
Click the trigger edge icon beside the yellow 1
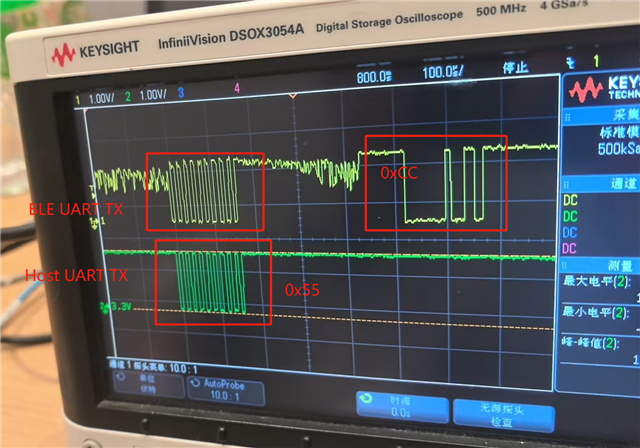coord(571,63)
